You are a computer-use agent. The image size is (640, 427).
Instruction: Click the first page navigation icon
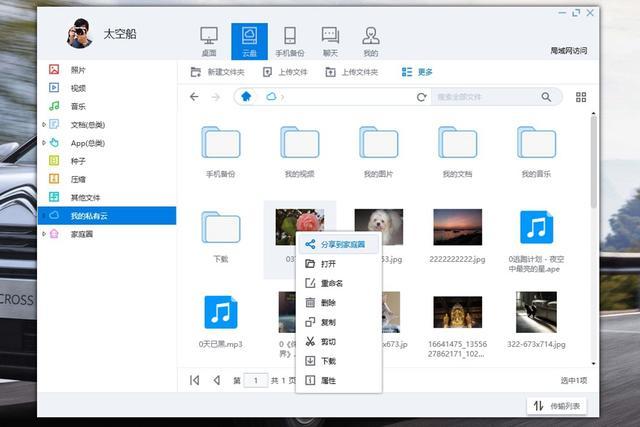pyautogui.click(x=194, y=380)
